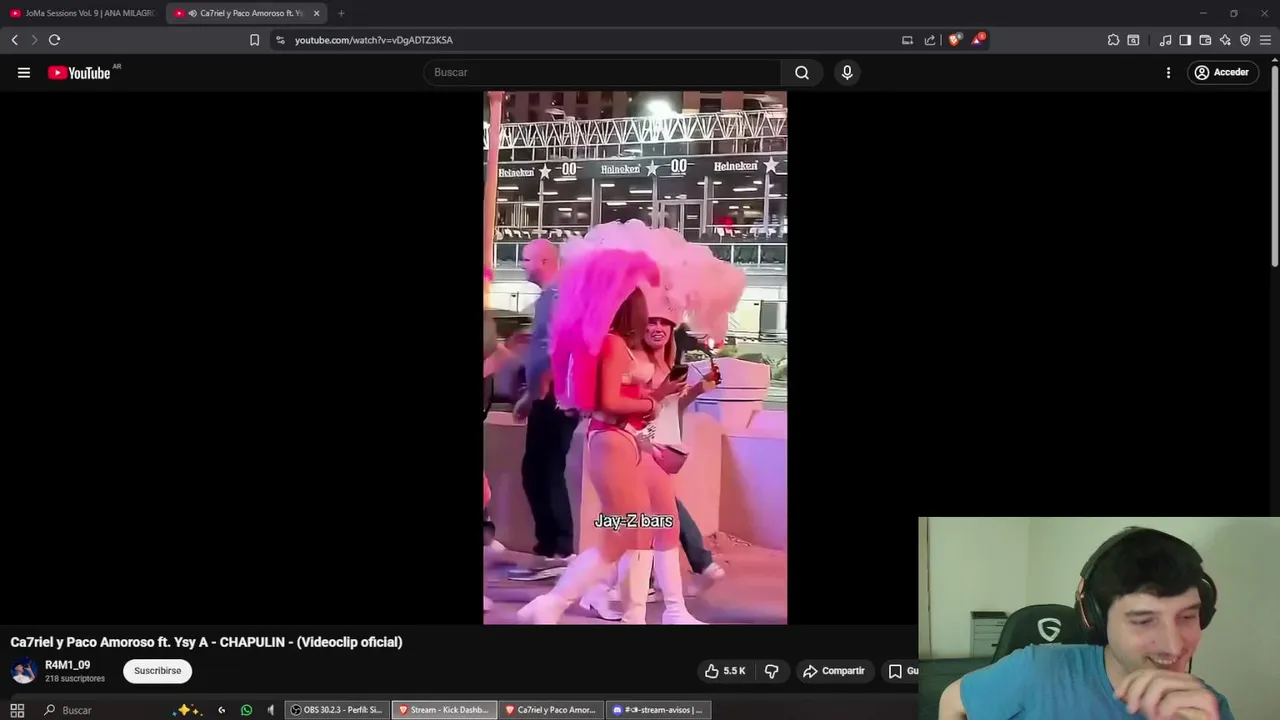Screen dimensions: 1280x720
Task: Click the search magnifier button
Action: 802,72
